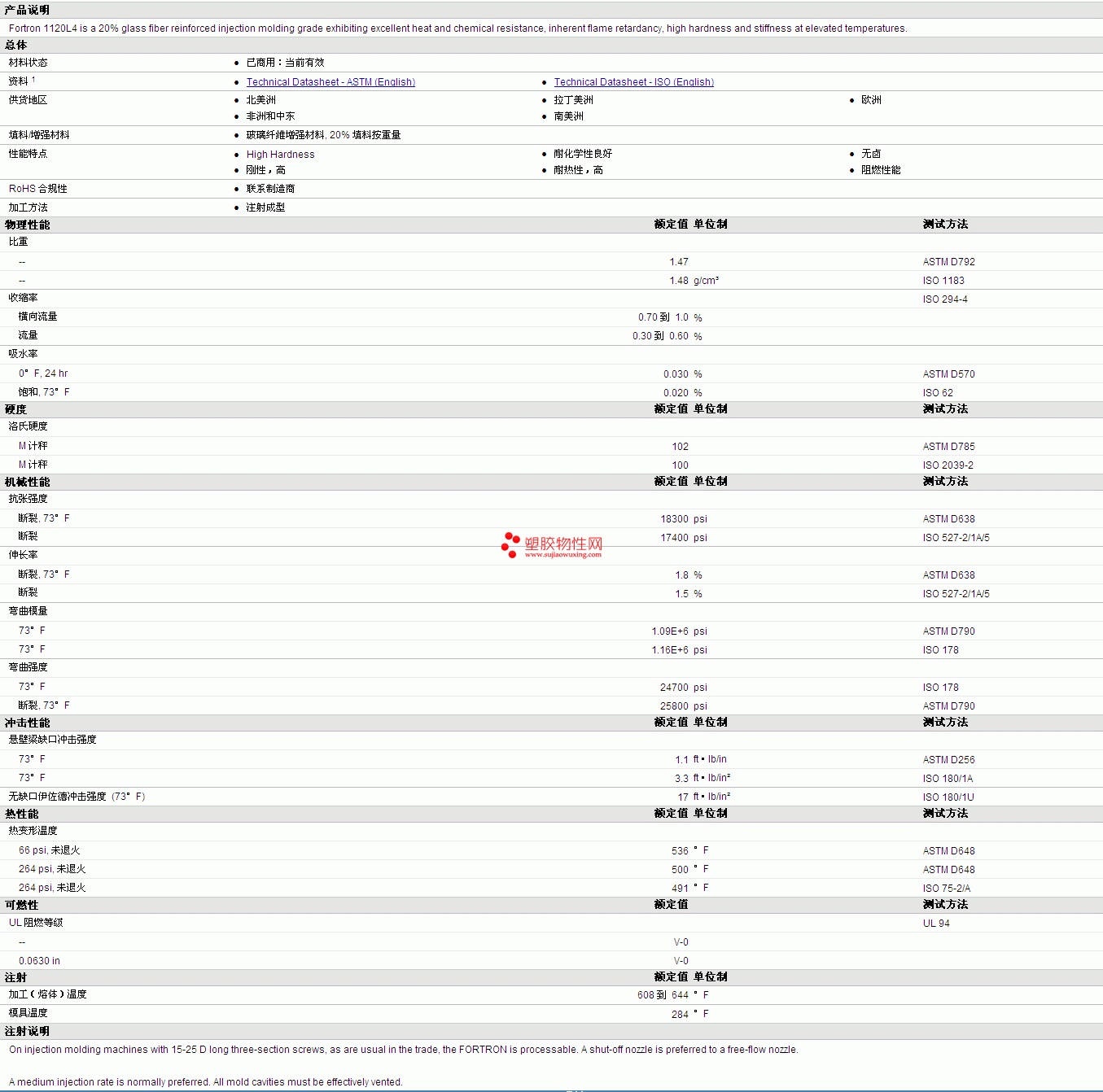Click the 无卤 feature
This screenshot has width=1103, height=1092.
tap(871, 154)
